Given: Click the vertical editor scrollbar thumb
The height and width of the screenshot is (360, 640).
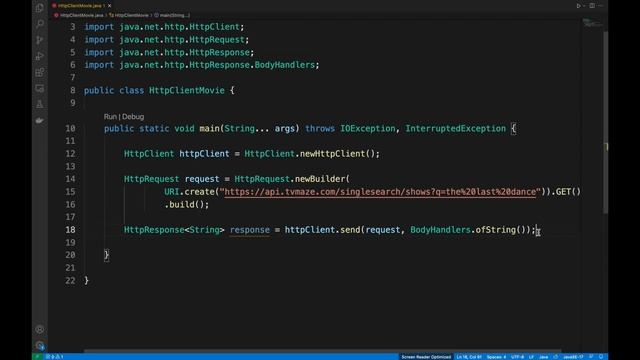Looking at the screenshot, I should point(605,122).
